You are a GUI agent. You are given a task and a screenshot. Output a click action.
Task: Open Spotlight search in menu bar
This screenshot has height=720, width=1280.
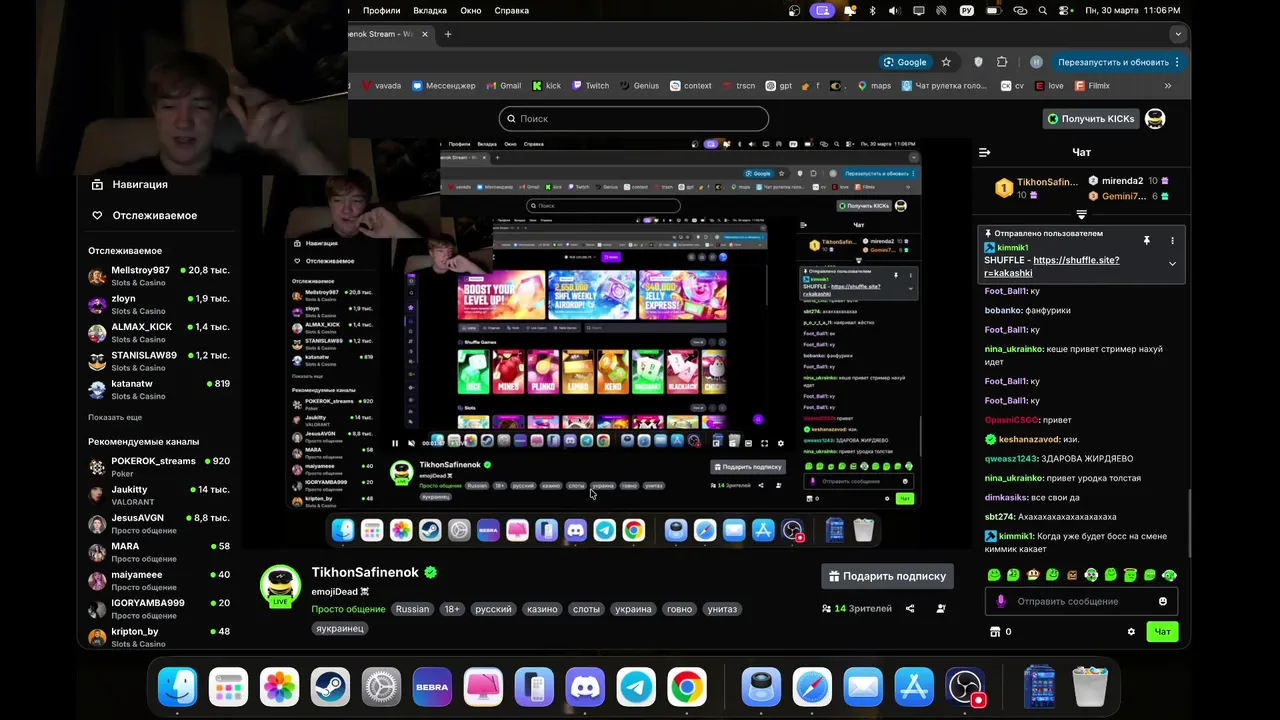coord(1043,10)
